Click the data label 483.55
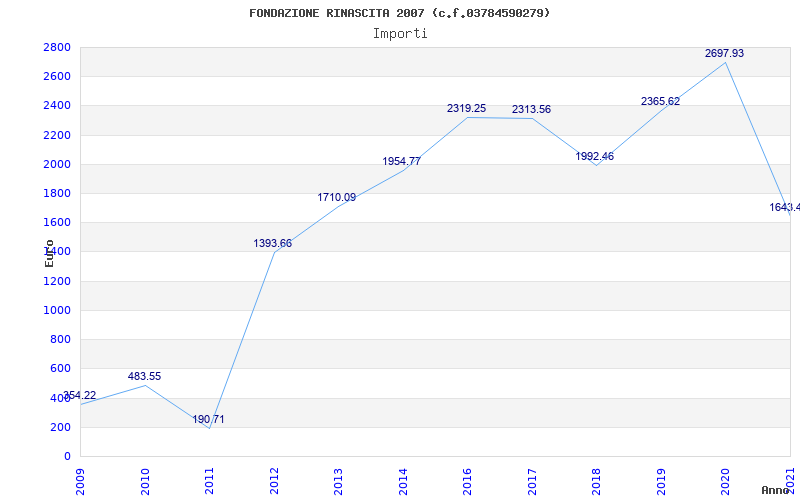Viewport: 800px width, 500px height. [x=144, y=377]
